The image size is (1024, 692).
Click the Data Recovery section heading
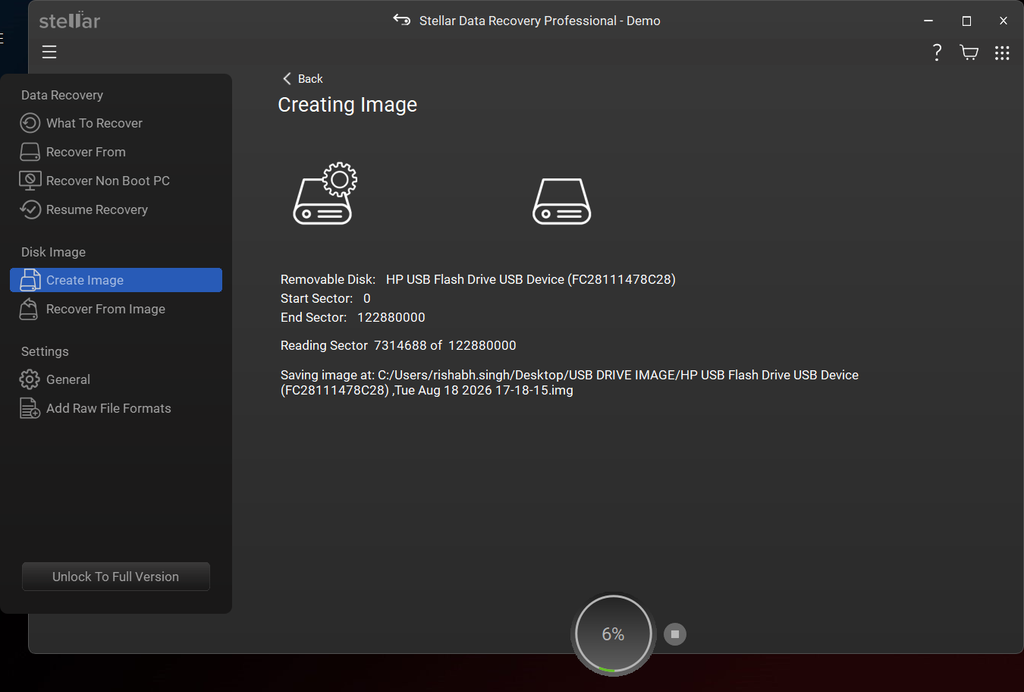click(62, 95)
